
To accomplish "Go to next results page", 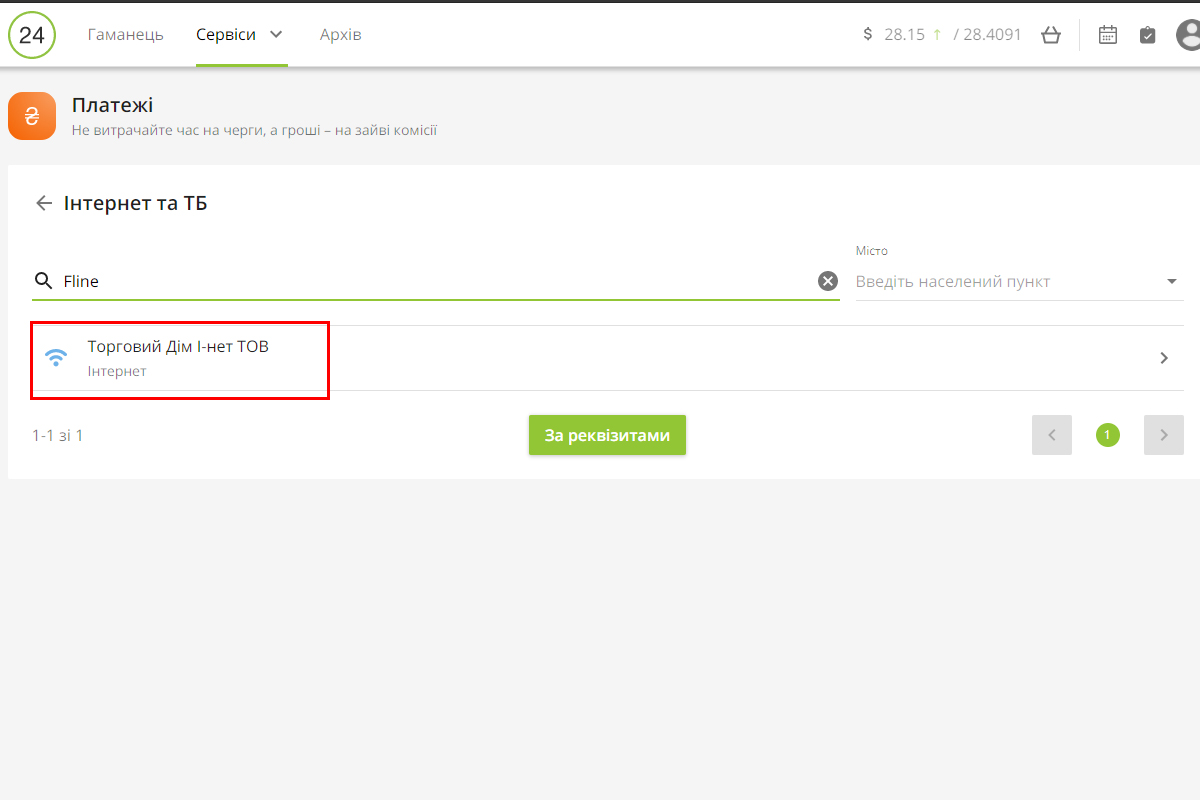I will (1164, 435).
